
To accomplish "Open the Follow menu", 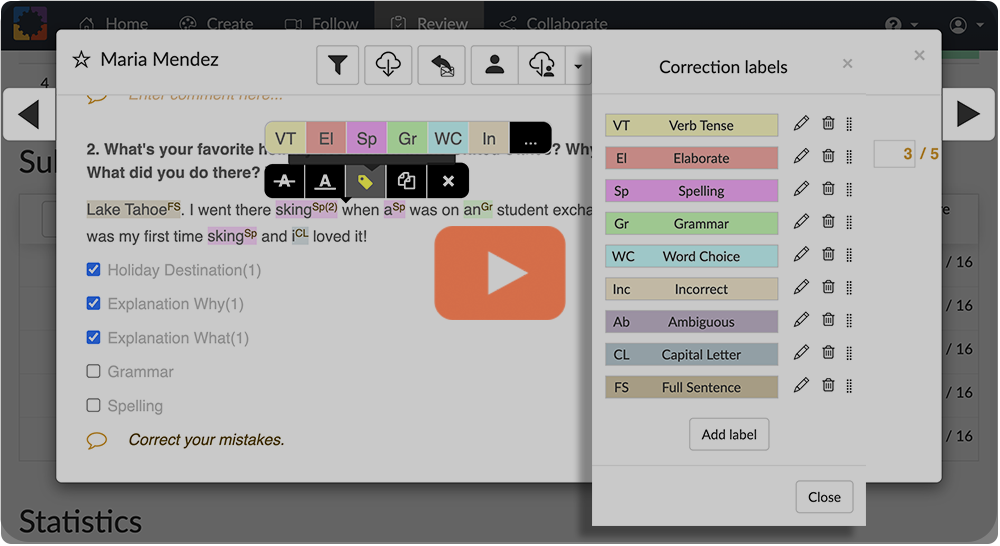I will (x=321, y=24).
